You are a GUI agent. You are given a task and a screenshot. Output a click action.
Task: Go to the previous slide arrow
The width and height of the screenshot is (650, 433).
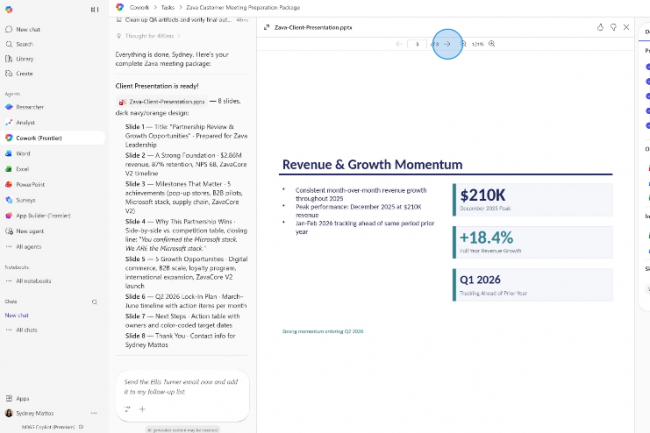(x=399, y=44)
